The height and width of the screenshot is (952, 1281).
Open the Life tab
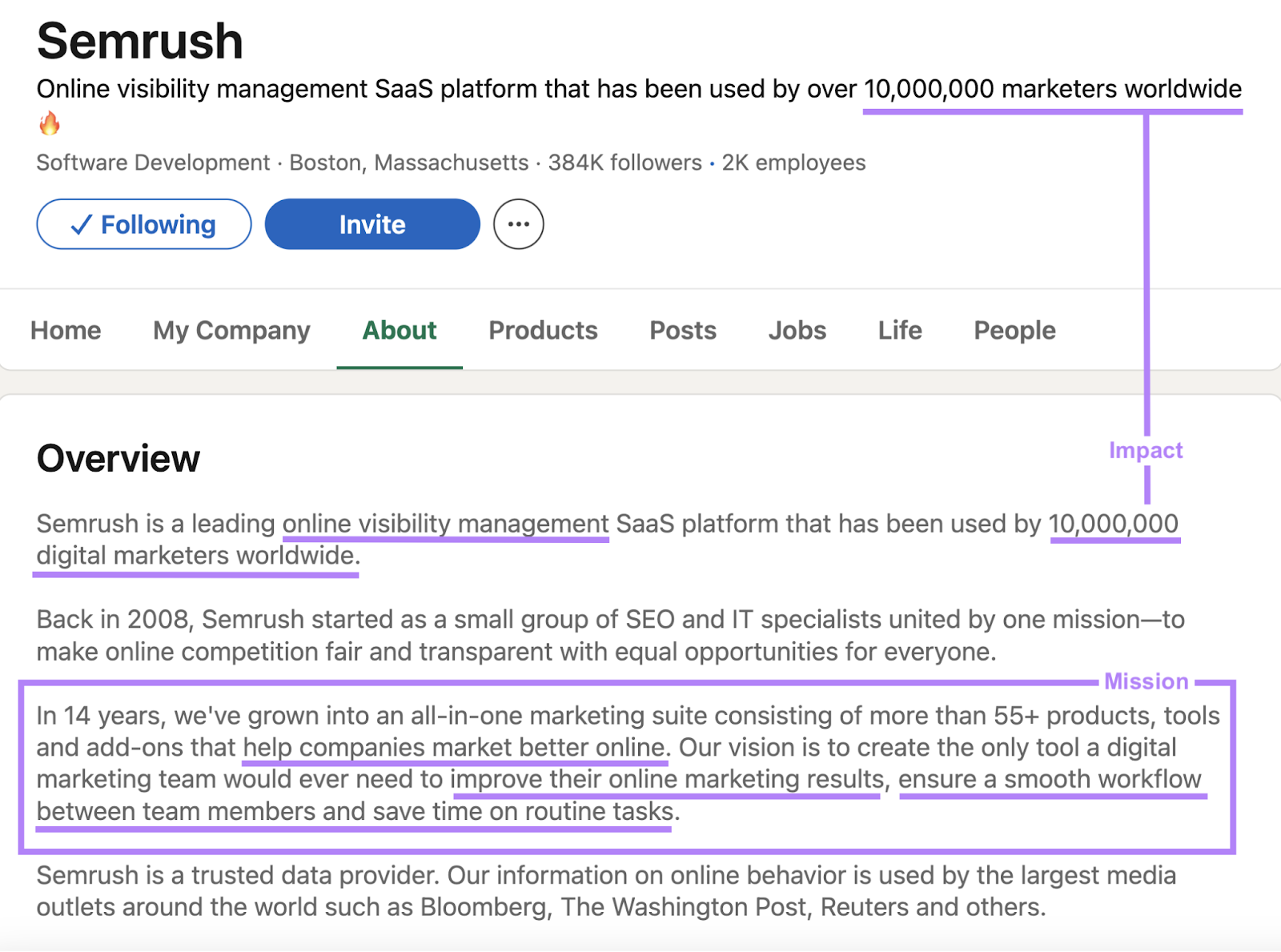[899, 330]
